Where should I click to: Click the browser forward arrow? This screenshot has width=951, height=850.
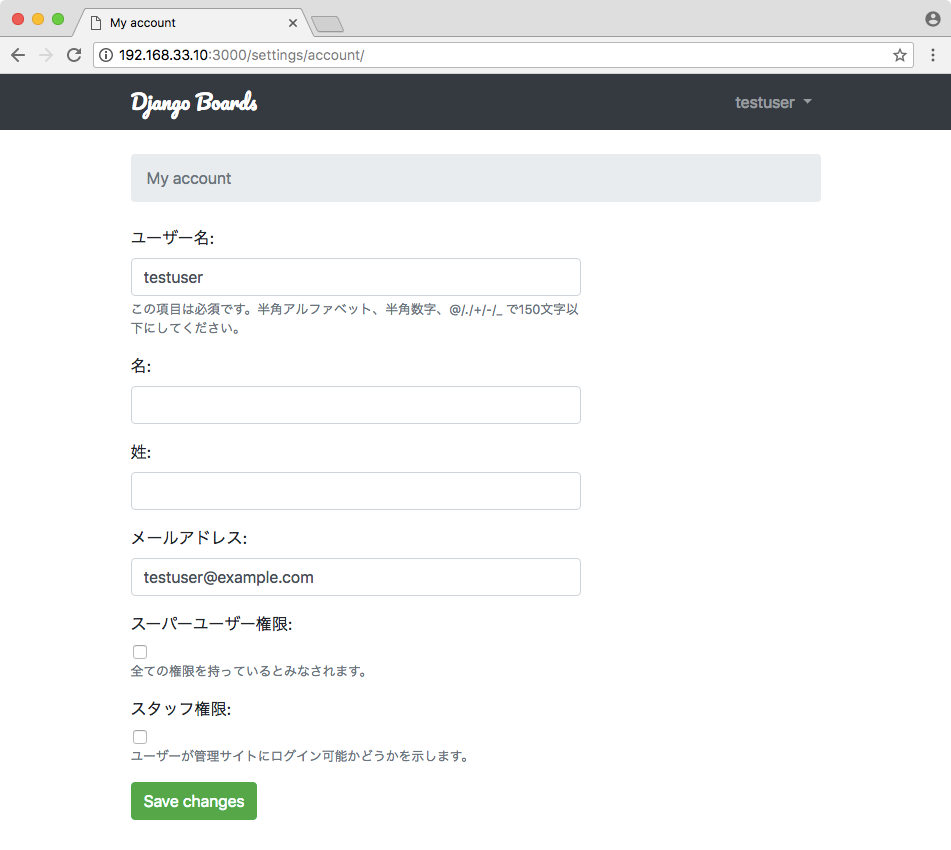46,55
